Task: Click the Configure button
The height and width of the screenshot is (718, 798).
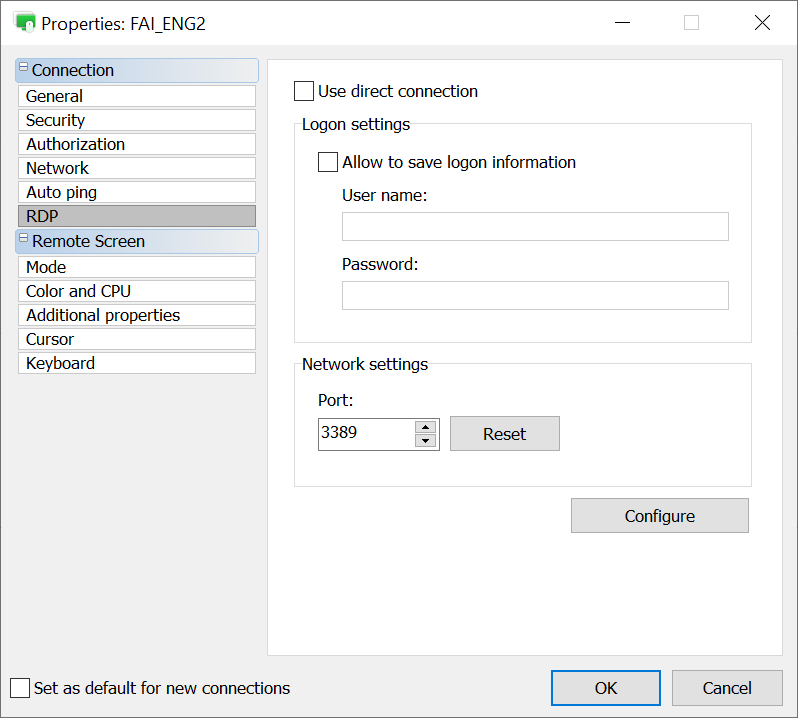Action: (659, 516)
